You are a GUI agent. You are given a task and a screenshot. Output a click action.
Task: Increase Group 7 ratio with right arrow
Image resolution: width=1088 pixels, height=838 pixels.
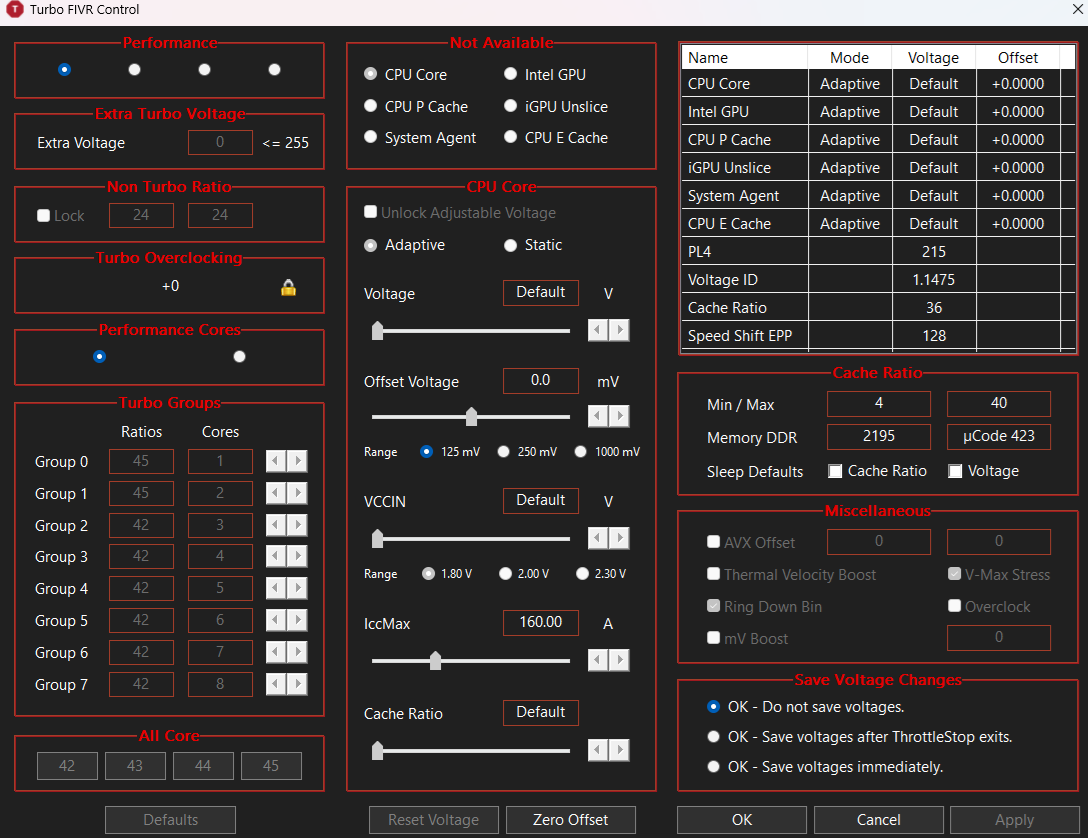click(298, 684)
